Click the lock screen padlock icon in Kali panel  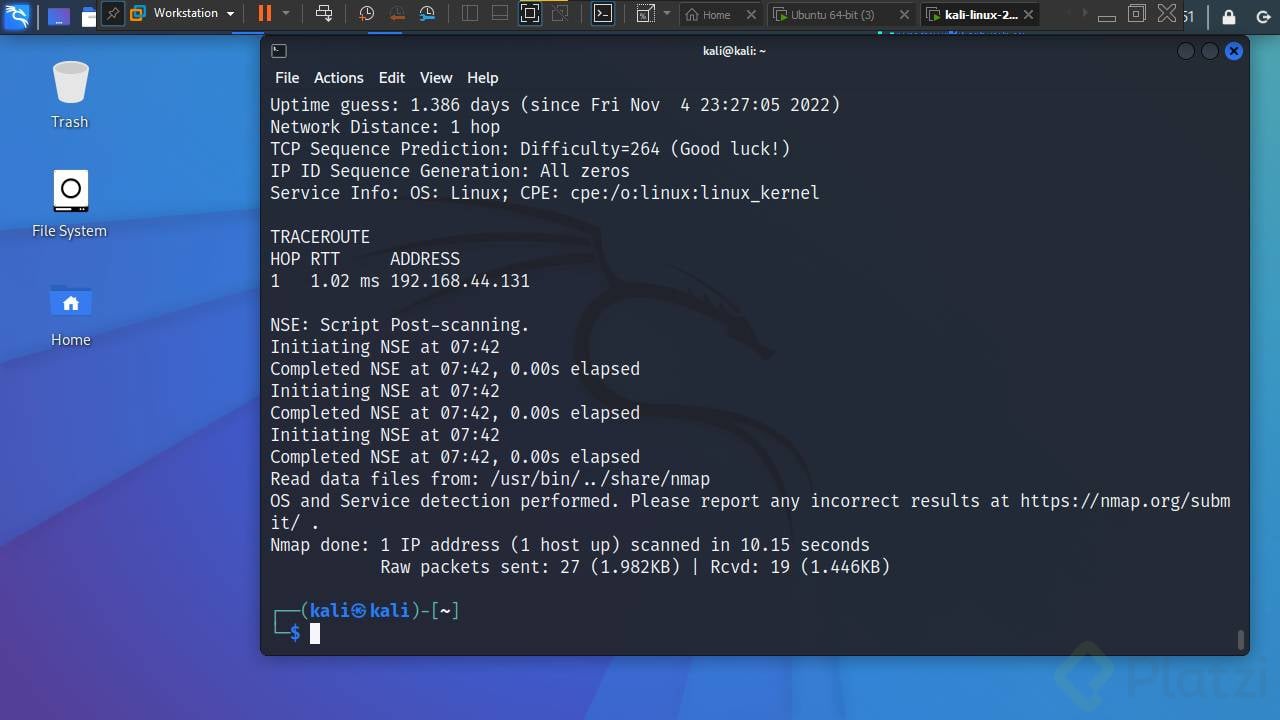point(1229,17)
